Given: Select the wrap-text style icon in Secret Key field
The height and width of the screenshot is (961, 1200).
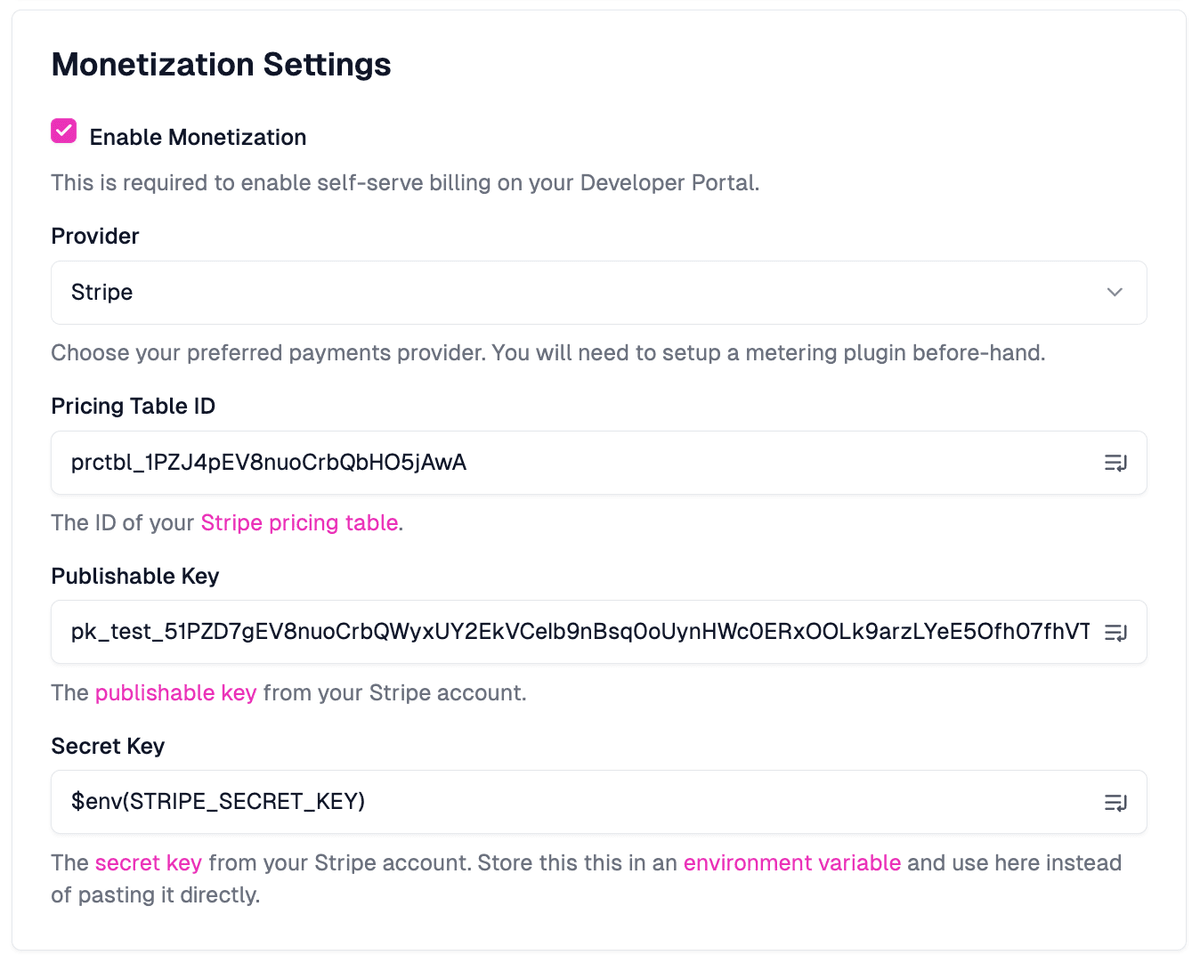Looking at the screenshot, I should pos(1116,802).
